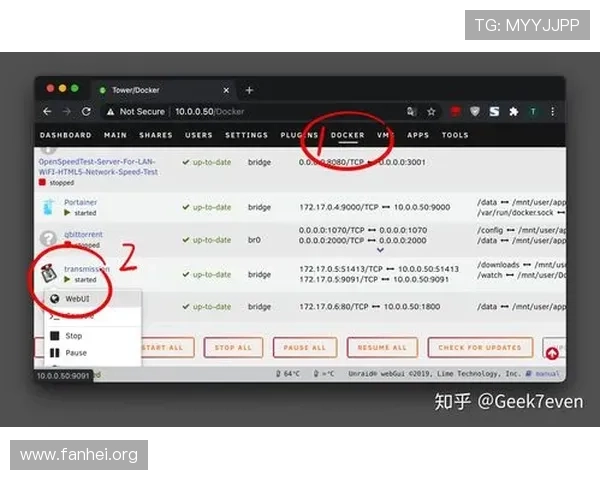The height and width of the screenshot is (480, 600).
Task: Bookmark page with star icon
Action: [431, 112]
